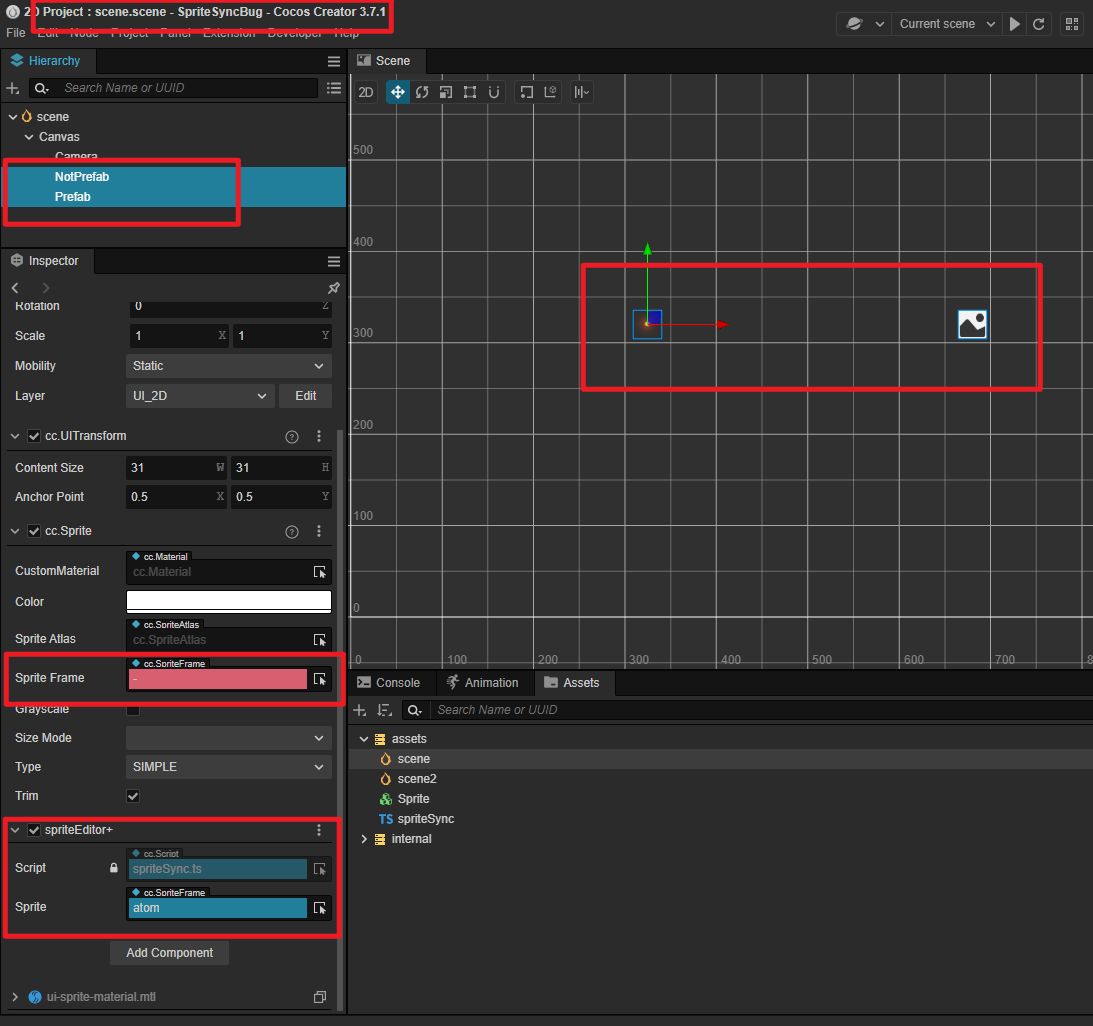Enable the Grayscale checkbox
1093x1026 pixels.
click(133, 710)
